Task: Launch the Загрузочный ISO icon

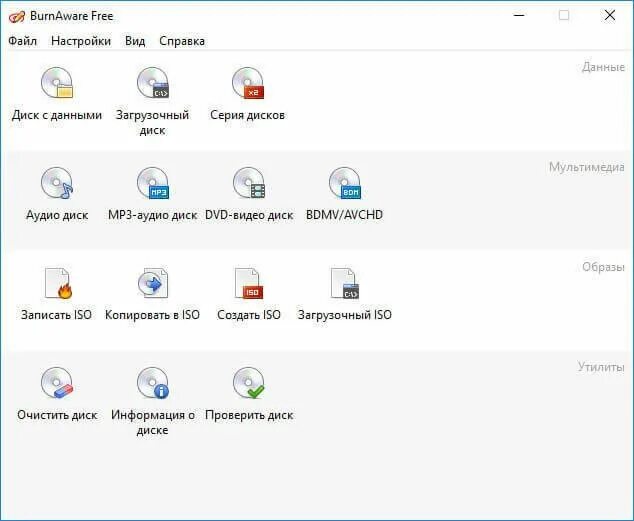Action: click(344, 283)
